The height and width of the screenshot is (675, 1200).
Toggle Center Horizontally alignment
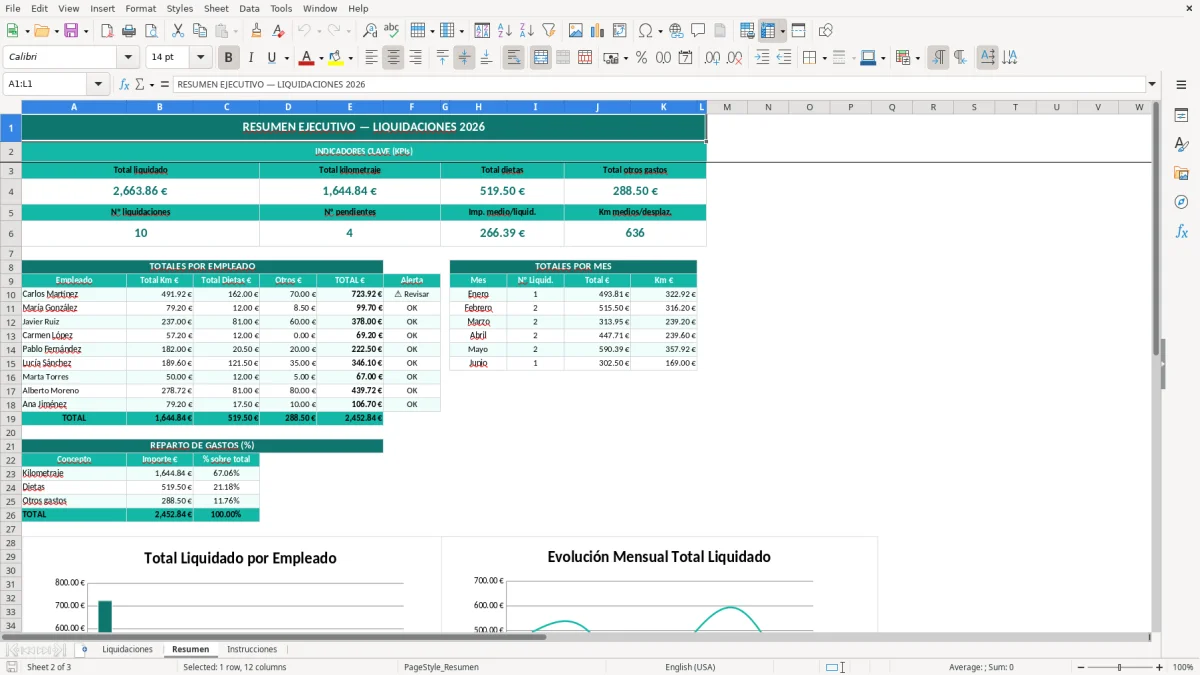[x=393, y=58]
